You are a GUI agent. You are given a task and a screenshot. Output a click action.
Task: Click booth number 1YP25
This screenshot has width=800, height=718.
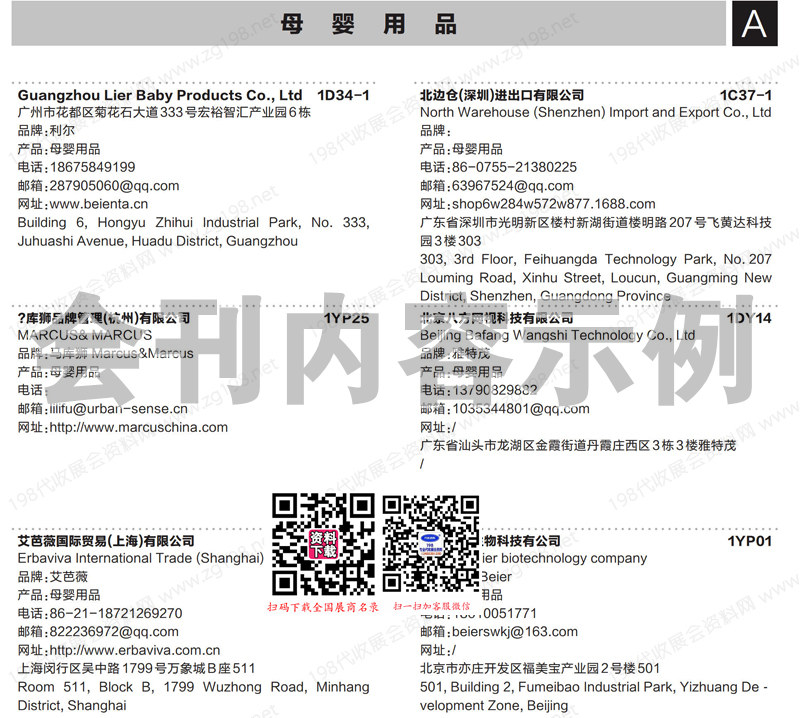pyautogui.click(x=346, y=318)
